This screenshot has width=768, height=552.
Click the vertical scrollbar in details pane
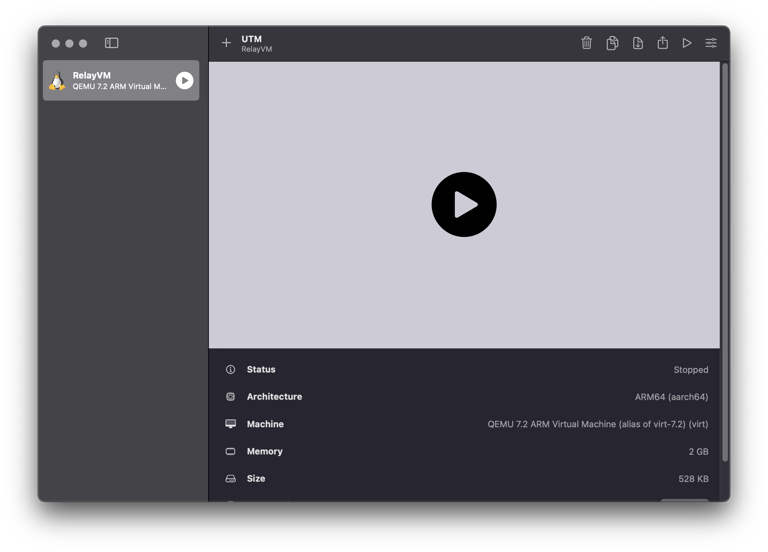click(x=725, y=260)
